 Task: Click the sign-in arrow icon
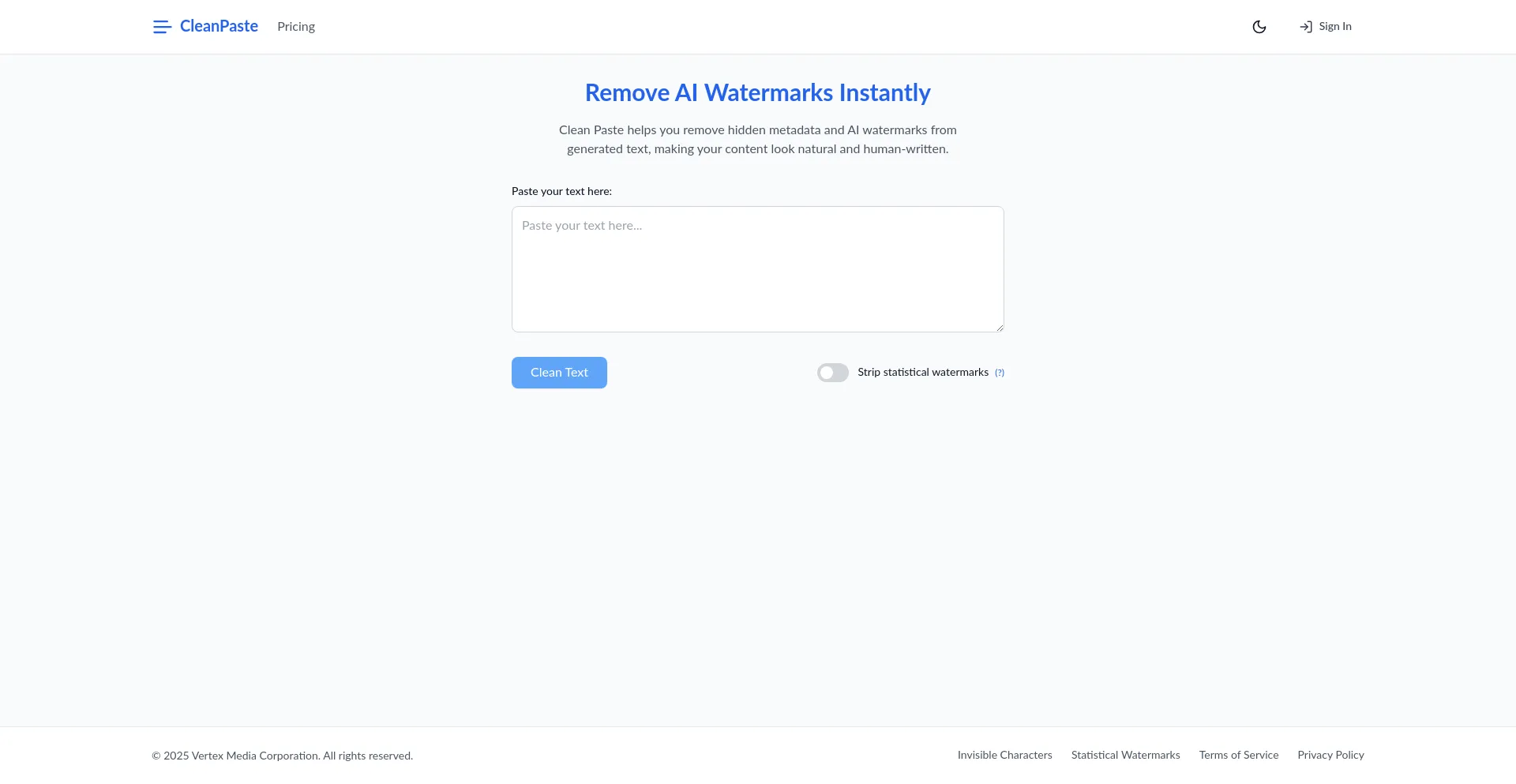[1306, 27]
